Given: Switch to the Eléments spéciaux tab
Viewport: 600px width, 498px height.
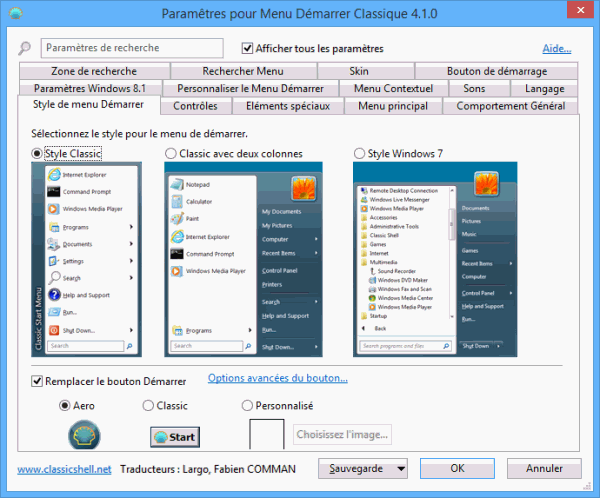Looking at the screenshot, I should pyautogui.click(x=288, y=106).
